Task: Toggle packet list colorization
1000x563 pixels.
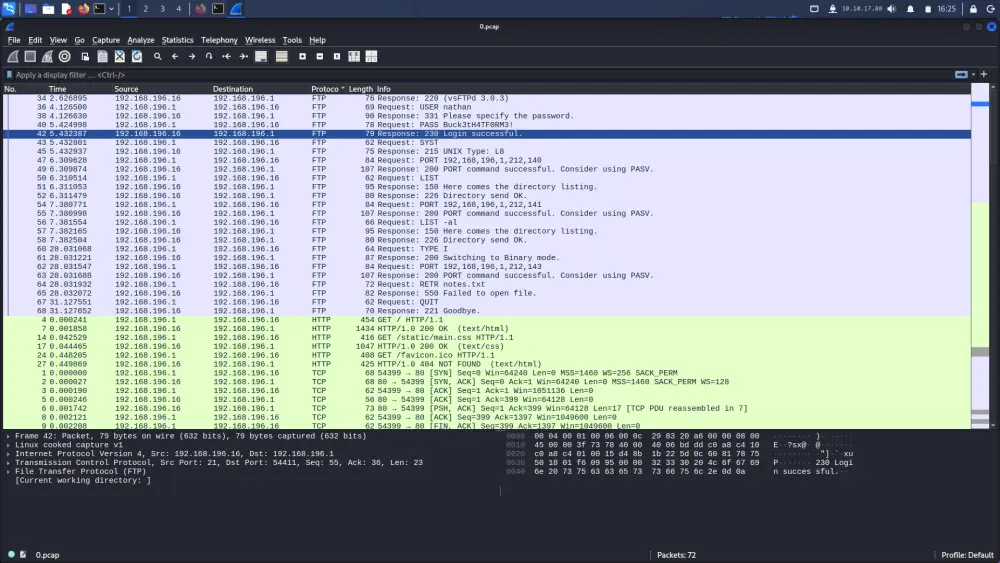Action: (281, 57)
